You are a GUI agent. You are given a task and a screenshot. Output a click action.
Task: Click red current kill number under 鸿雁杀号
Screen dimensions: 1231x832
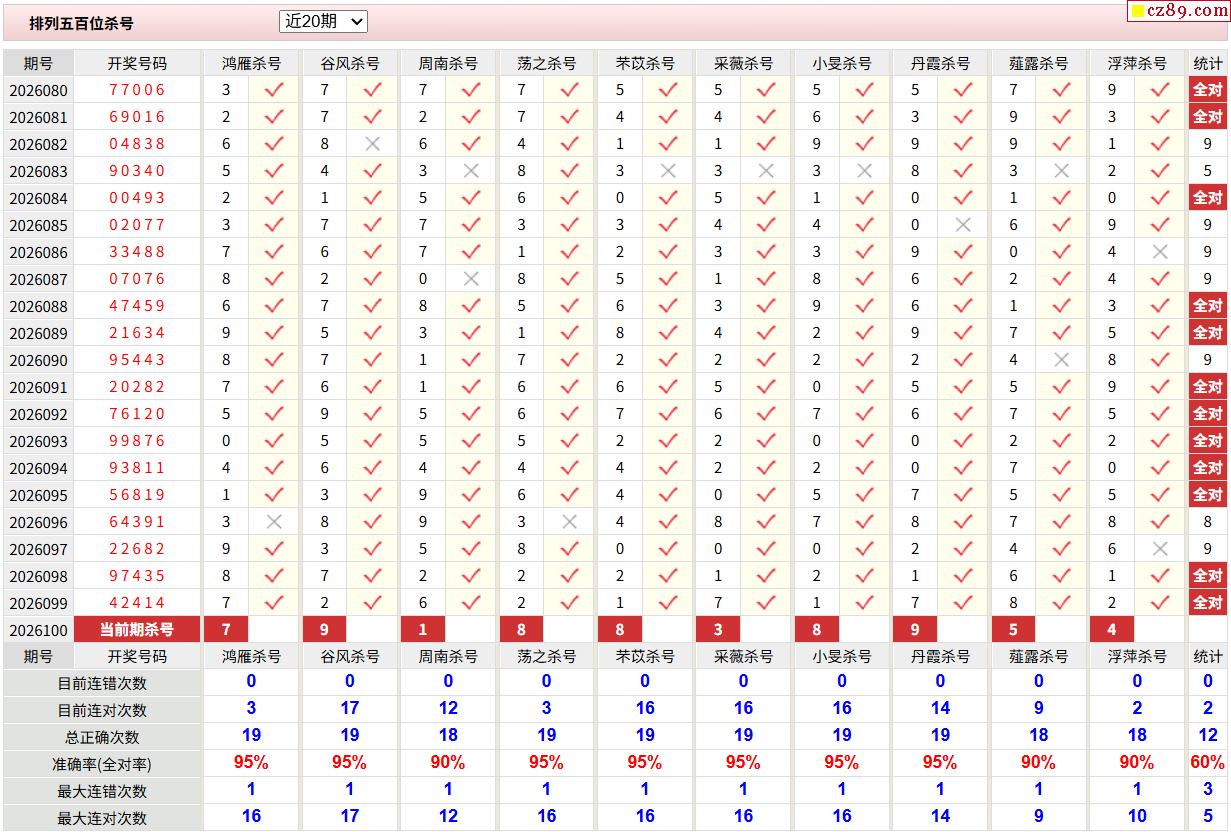point(226,629)
